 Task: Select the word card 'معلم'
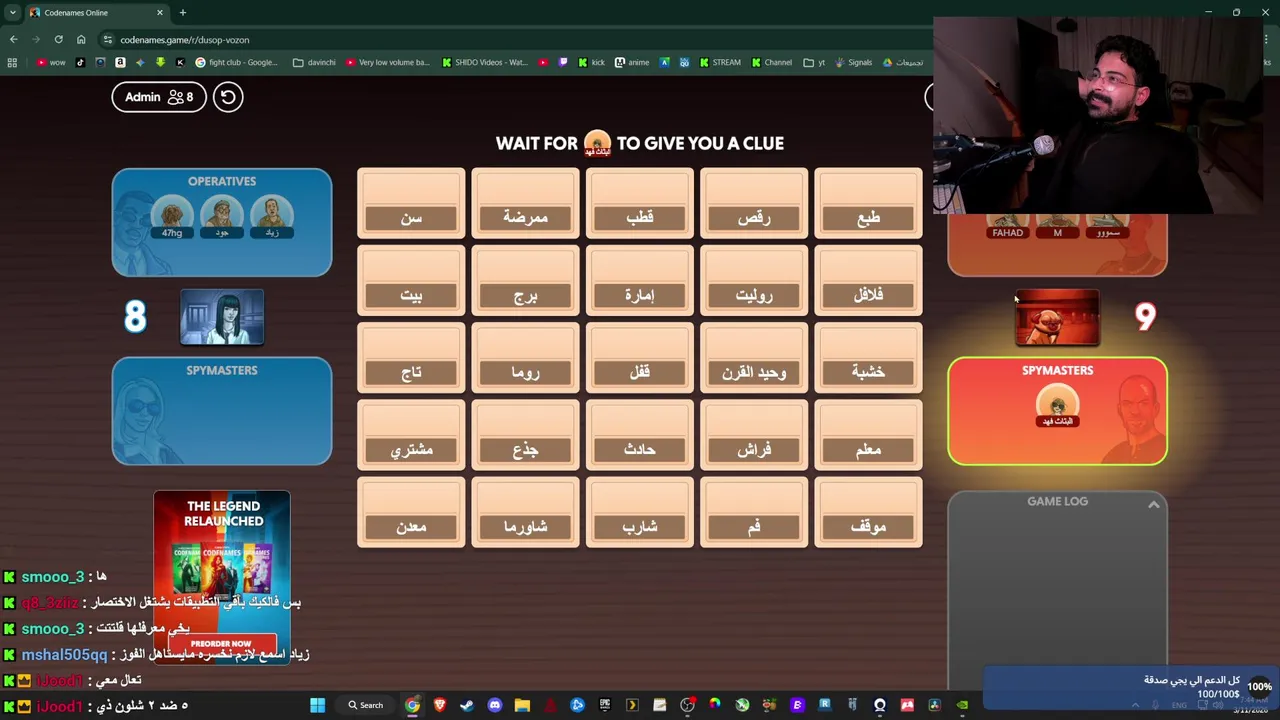(868, 436)
